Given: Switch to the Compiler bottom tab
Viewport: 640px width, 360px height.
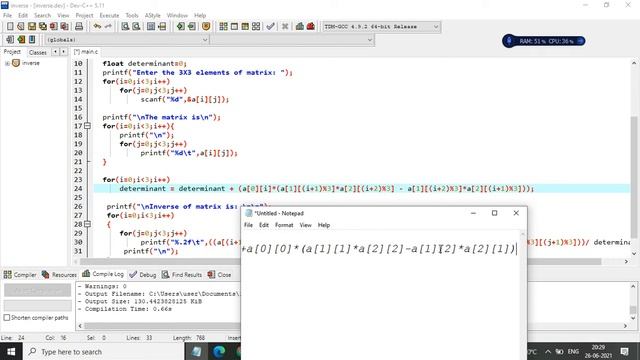Looking at the screenshot, I should 20,275.
